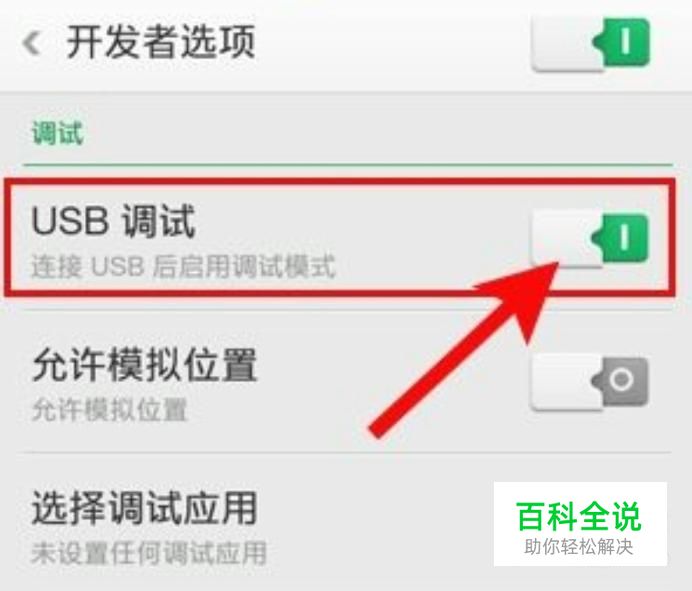This screenshot has height=591, width=692.
Task: Click the 助你轻松解决 slogan text
Action: coord(579,547)
